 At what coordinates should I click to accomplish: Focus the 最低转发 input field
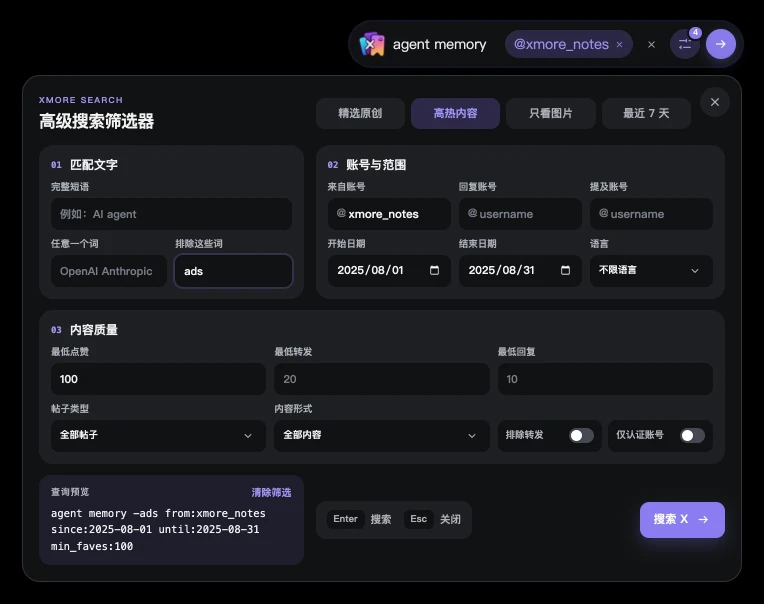382,379
